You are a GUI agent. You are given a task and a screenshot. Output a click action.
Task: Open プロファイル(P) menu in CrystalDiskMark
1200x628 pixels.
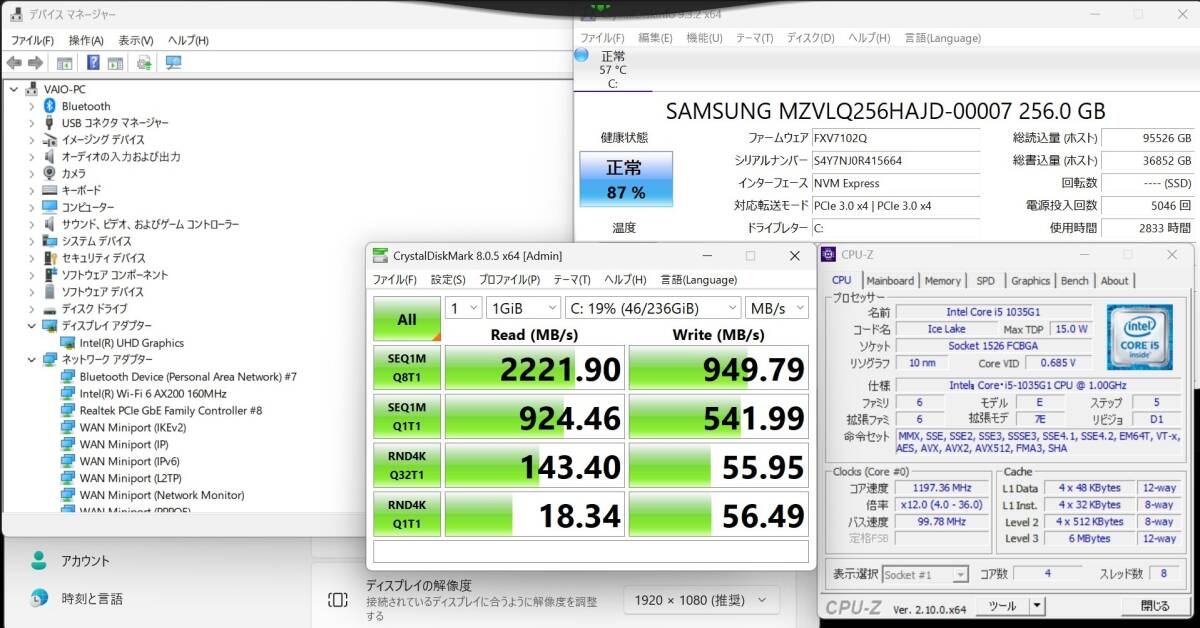pyautogui.click(x=509, y=279)
